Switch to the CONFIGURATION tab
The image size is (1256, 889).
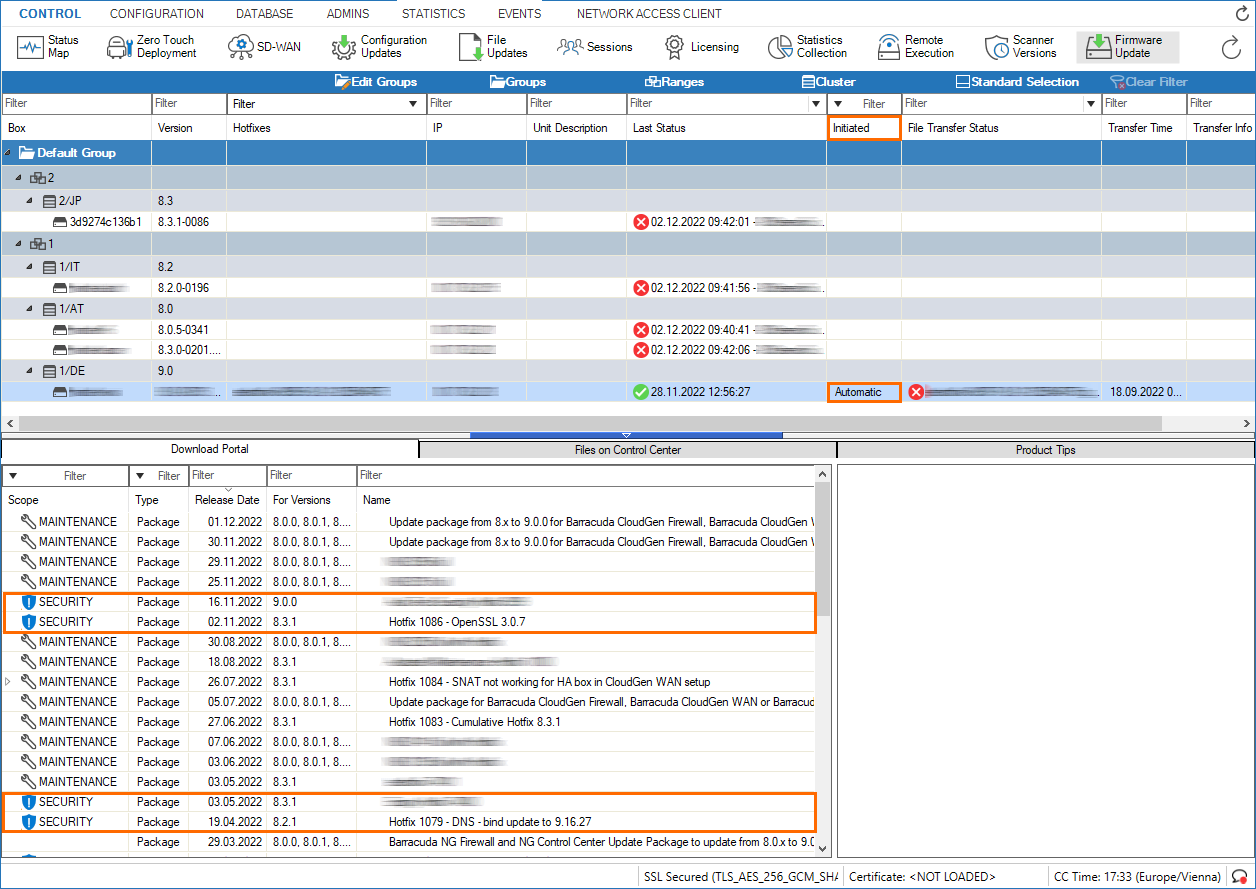156,14
